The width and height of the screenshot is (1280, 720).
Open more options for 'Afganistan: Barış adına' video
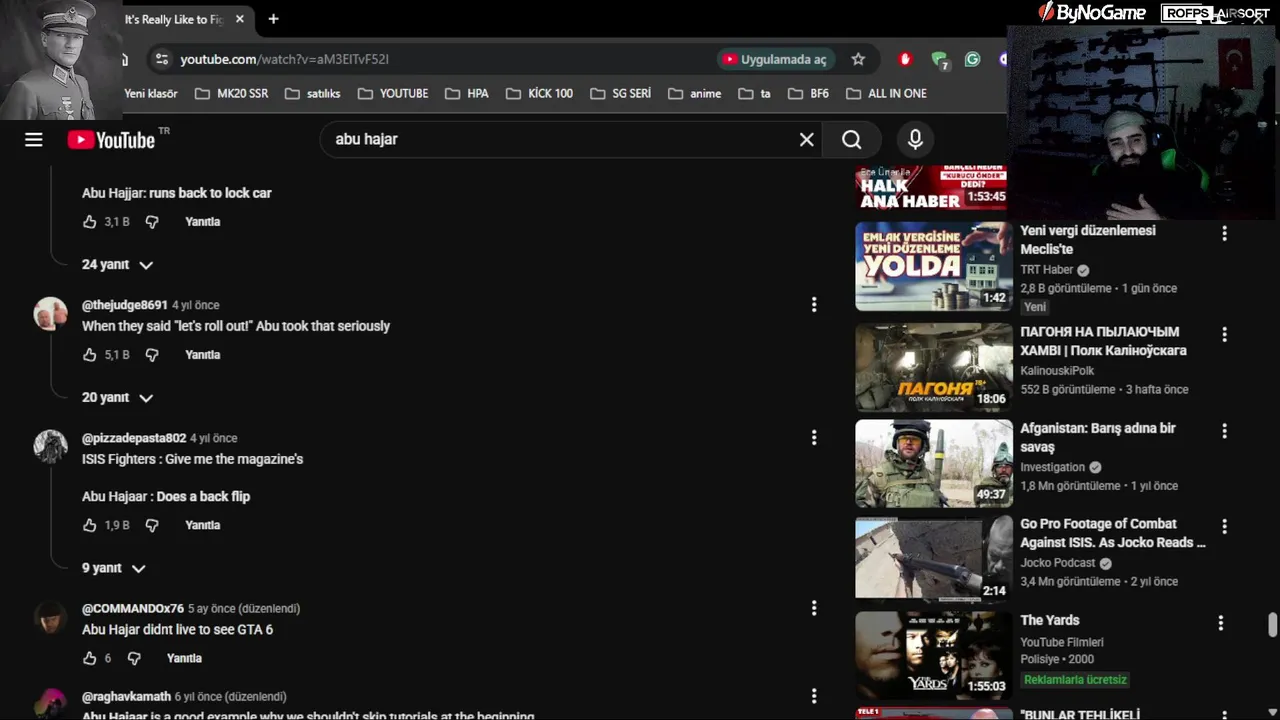click(1224, 431)
